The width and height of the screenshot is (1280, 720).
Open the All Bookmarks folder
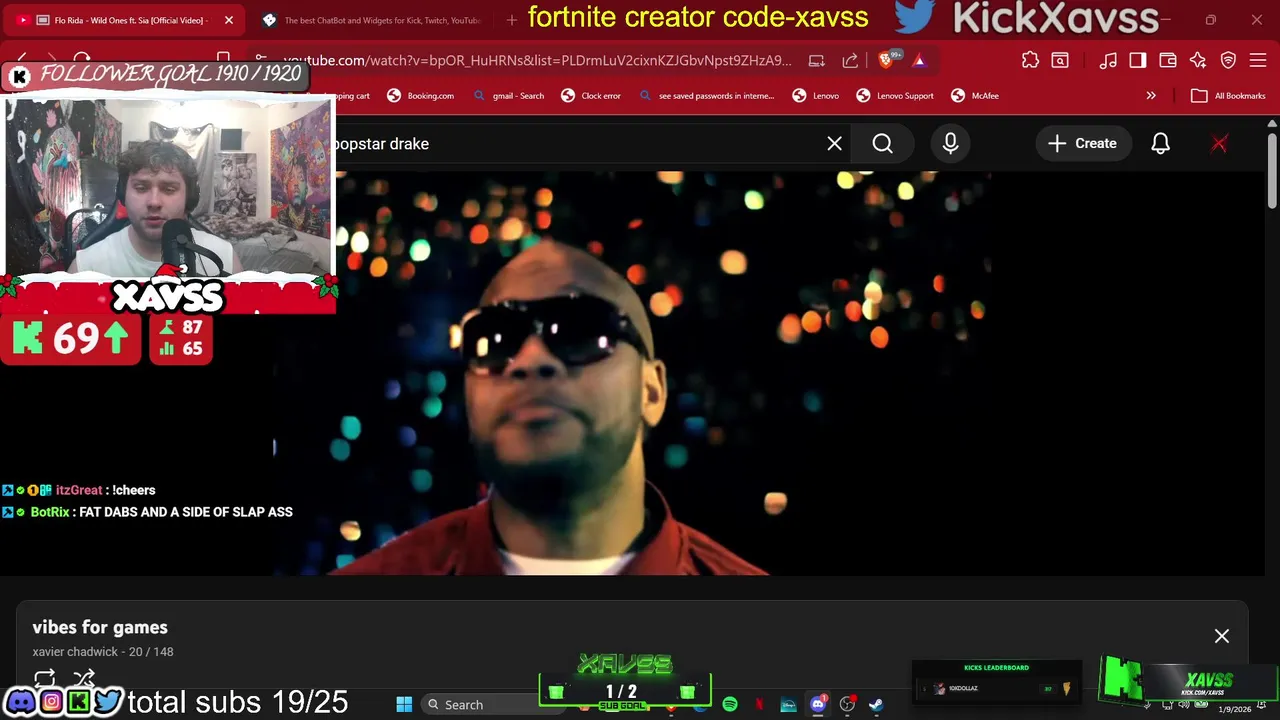[x=1229, y=96]
